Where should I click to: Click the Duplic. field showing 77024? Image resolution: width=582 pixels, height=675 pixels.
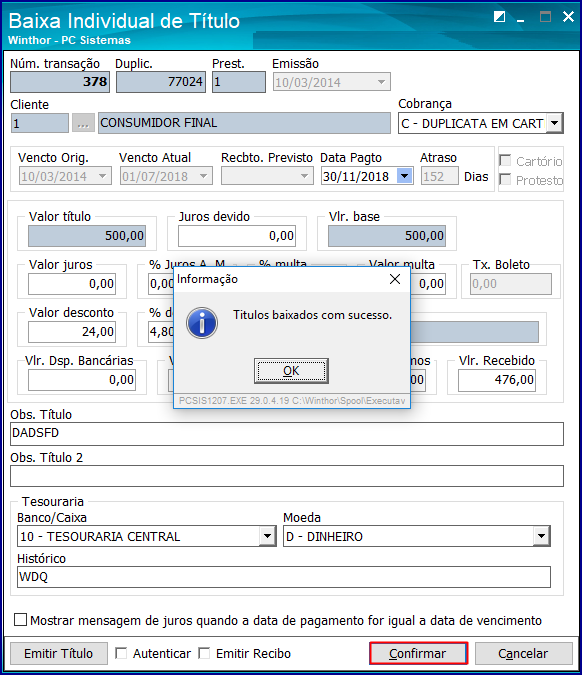pyautogui.click(x=161, y=82)
